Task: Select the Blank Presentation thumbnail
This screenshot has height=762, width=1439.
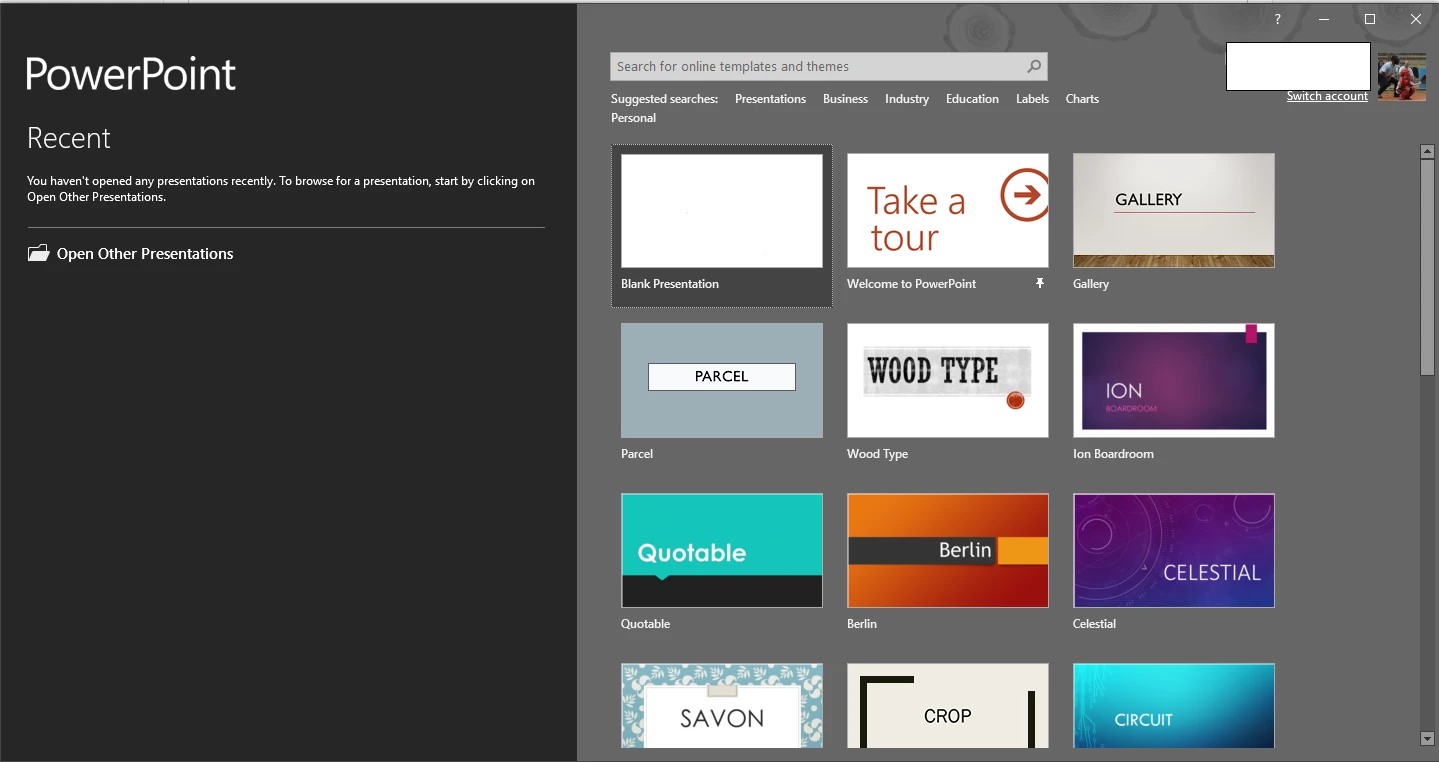Action: [722, 210]
